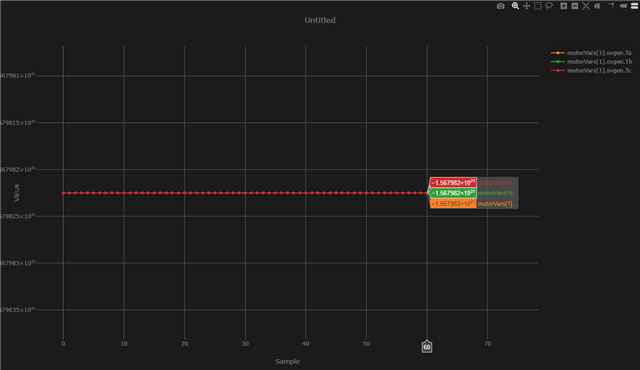Download plot as PNG camera icon

click(500, 6)
